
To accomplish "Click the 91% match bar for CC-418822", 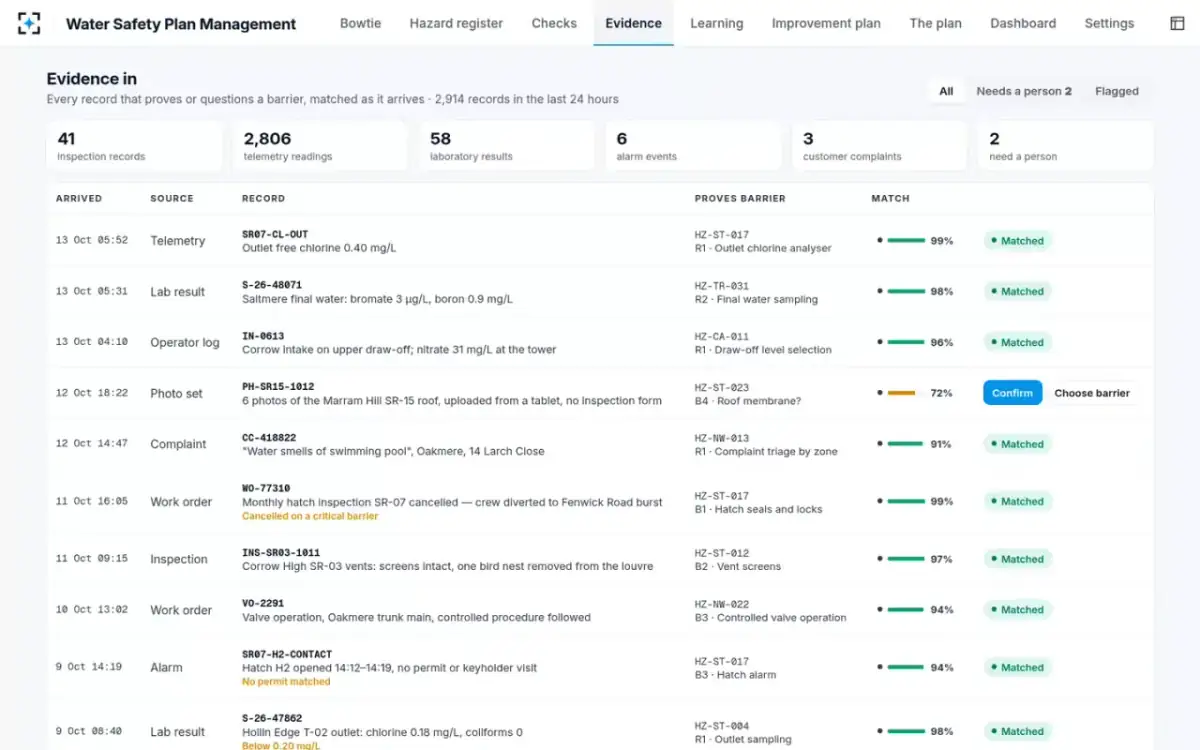I will point(906,444).
